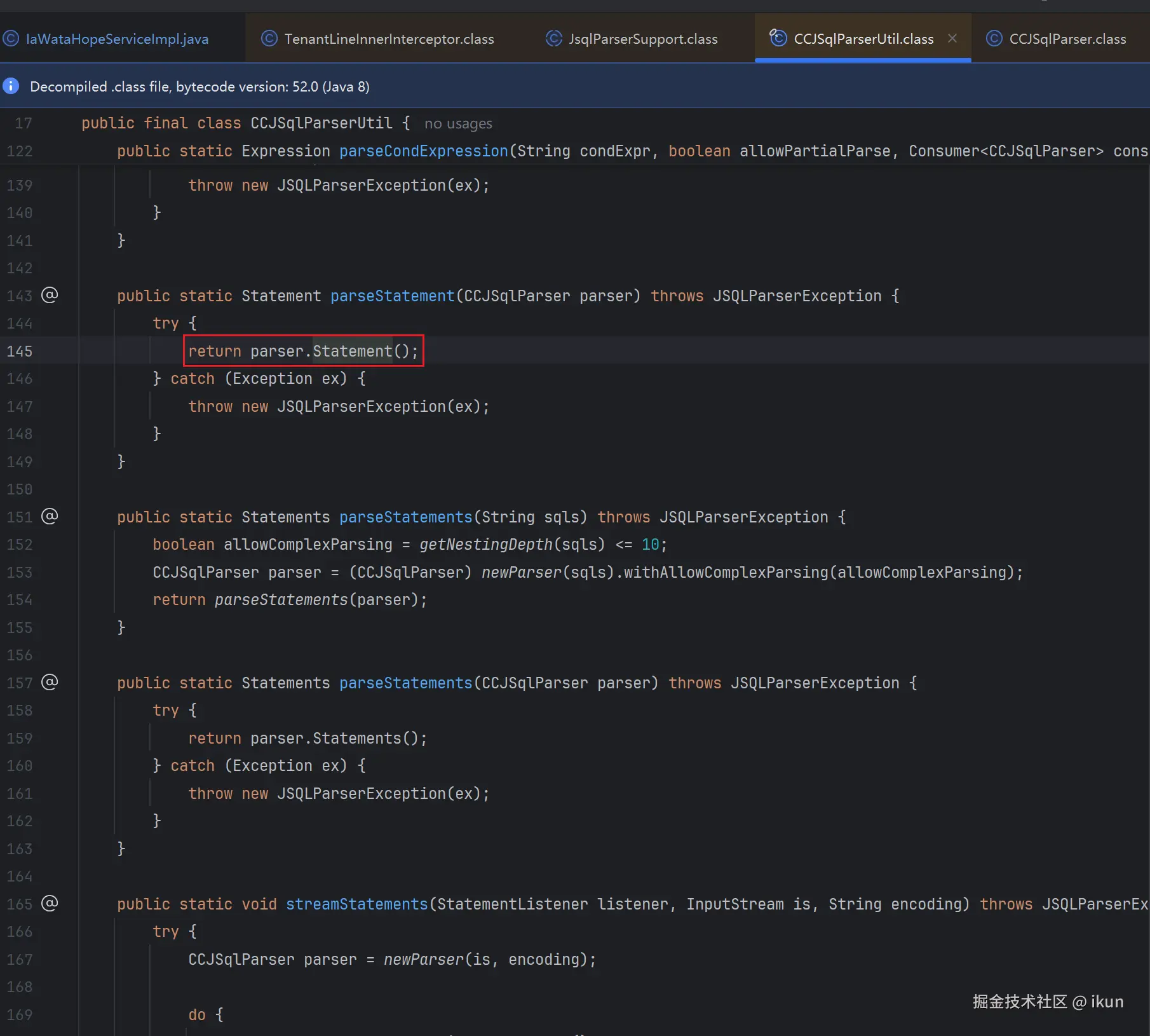Click the 'catch' keyword on line 160
Image resolution: width=1150 pixels, height=1036 pixels.
(193, 765)
